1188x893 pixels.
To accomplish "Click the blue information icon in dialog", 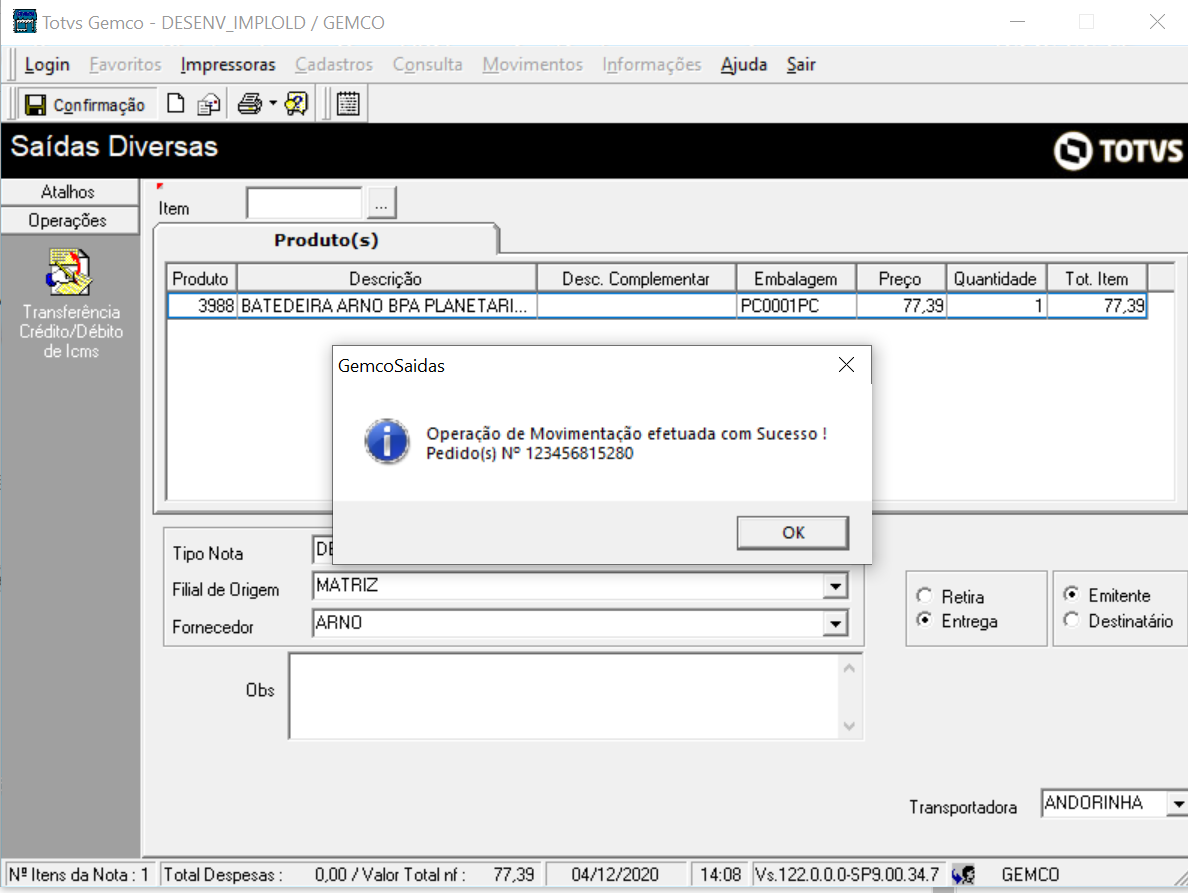I will (x=386, y=441).
